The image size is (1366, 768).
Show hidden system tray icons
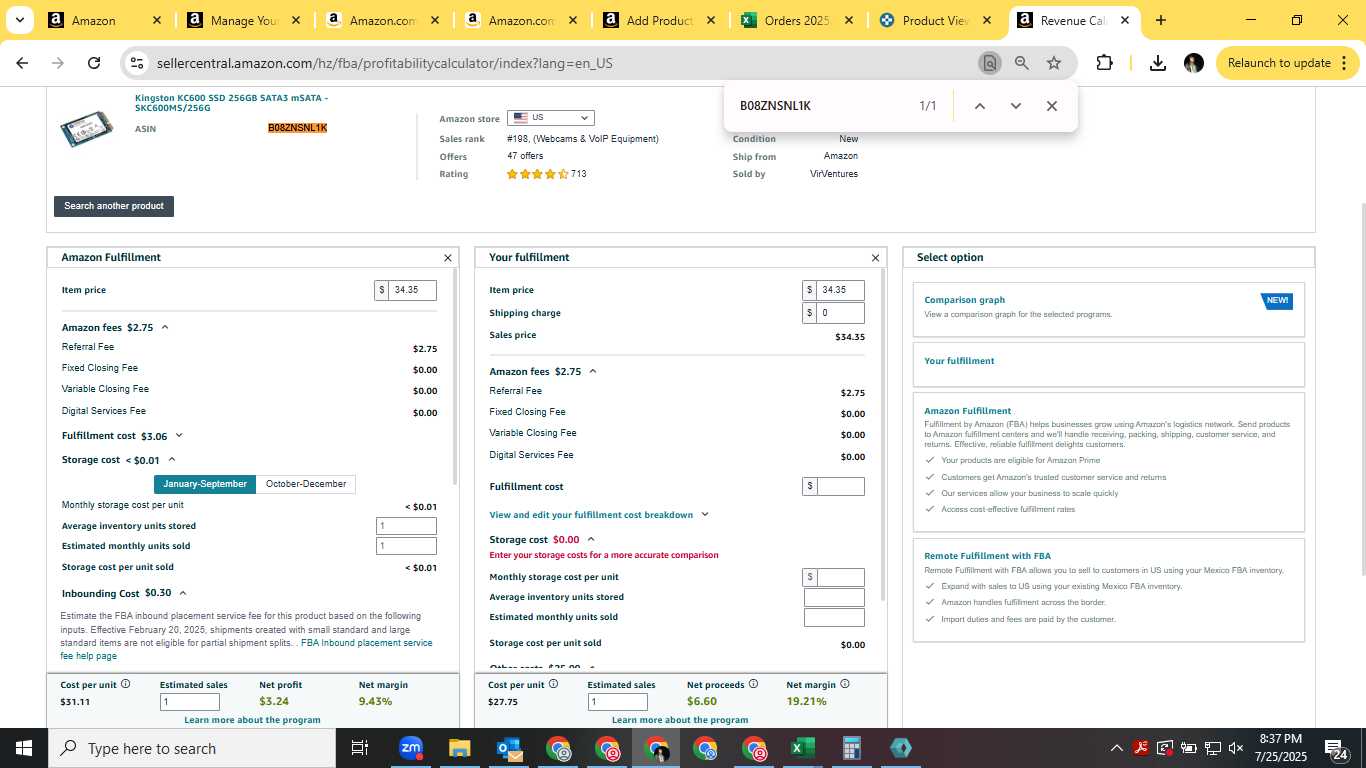tap(1117, 748)
